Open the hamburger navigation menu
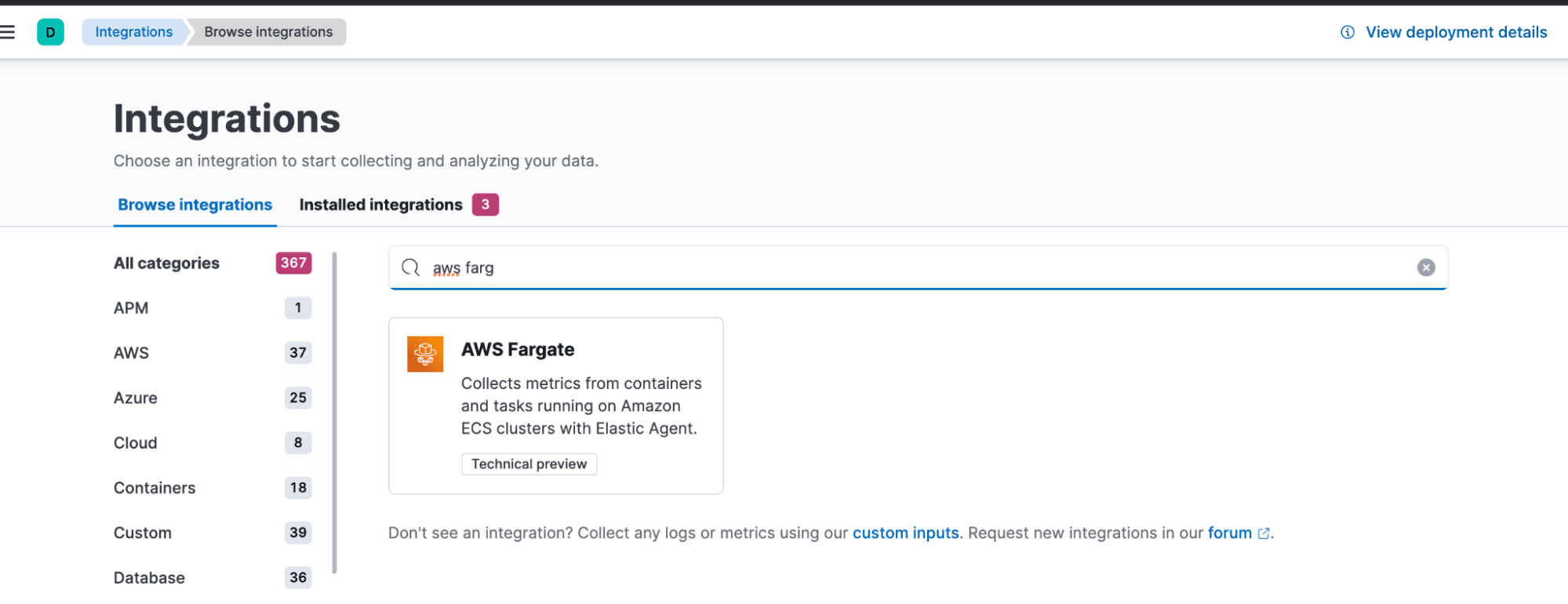The width and height of the screenshot is (1568, 604). pos(9,31)
